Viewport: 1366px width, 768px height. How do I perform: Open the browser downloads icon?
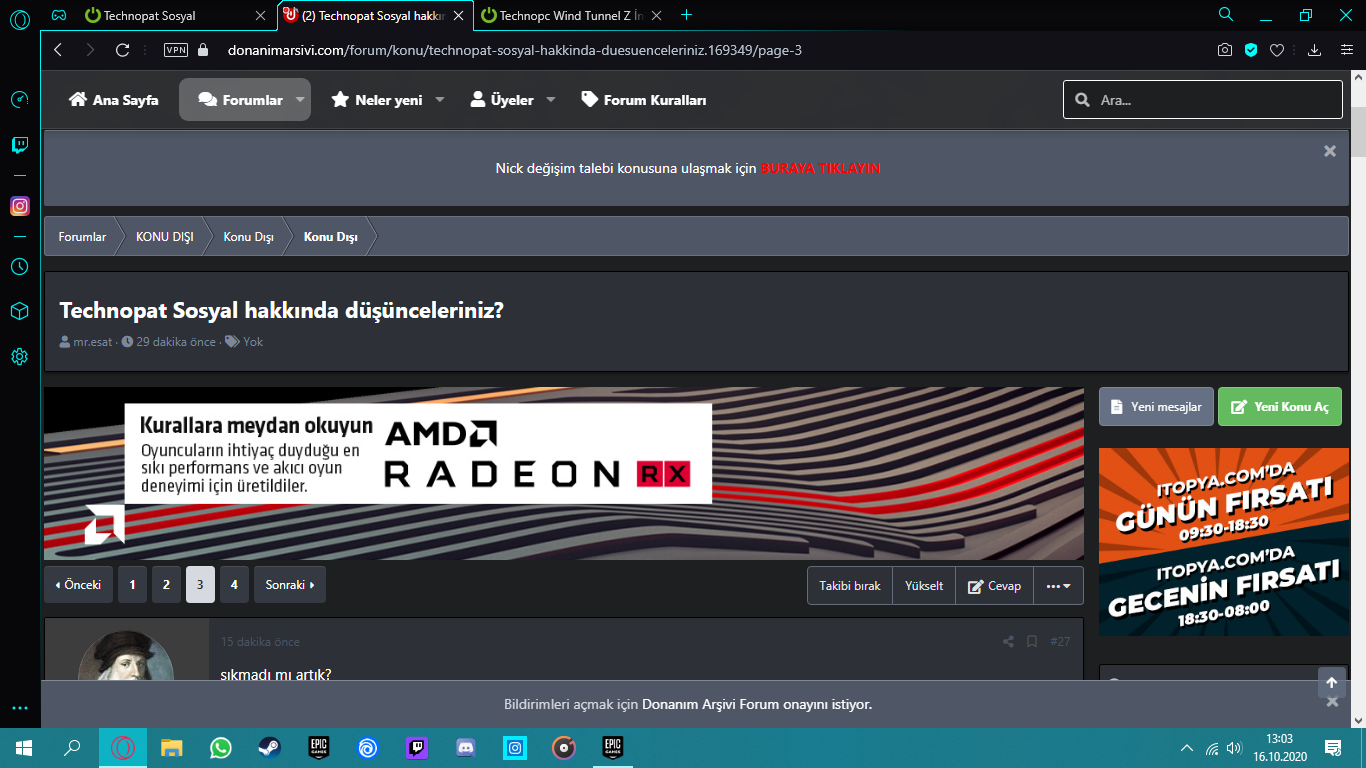[x=1315, y=50]
